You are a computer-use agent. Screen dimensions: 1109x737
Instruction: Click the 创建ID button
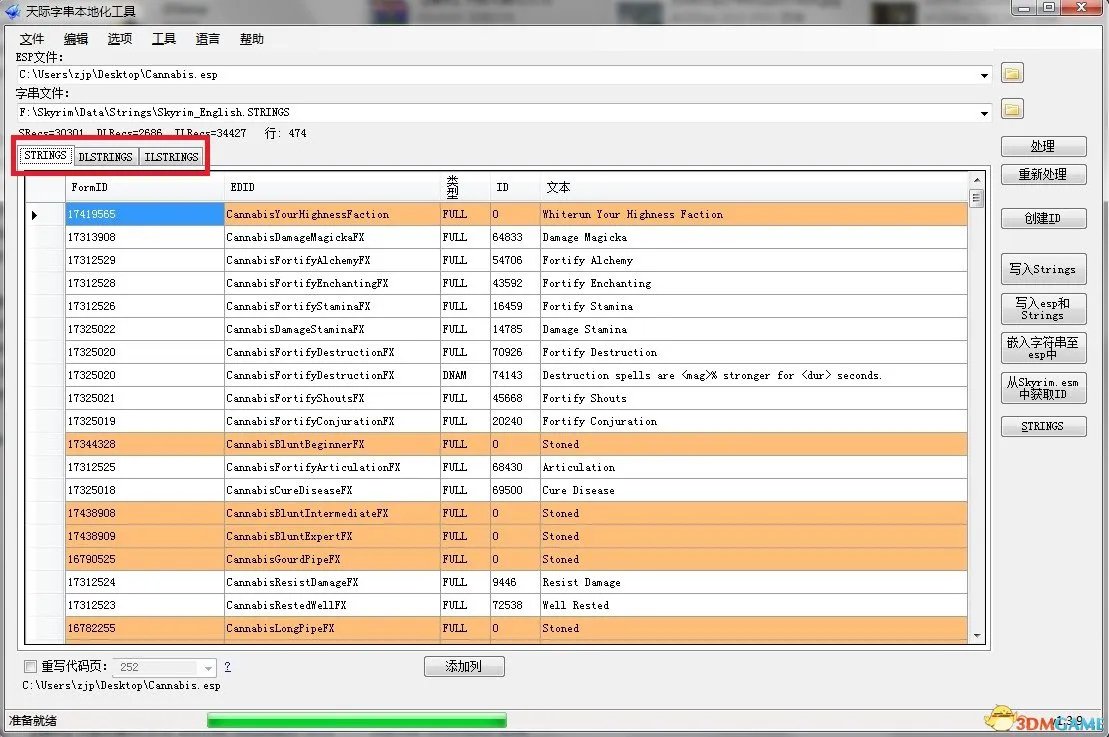point(1042,219)
